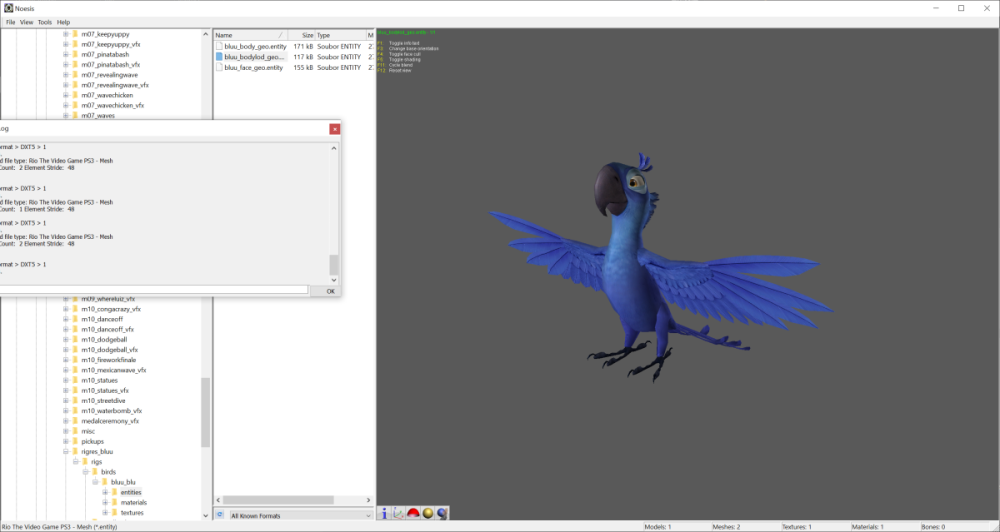This screenshot has width=1000, height=532.
Task: Open the View menu
Action: click(26, 22)
